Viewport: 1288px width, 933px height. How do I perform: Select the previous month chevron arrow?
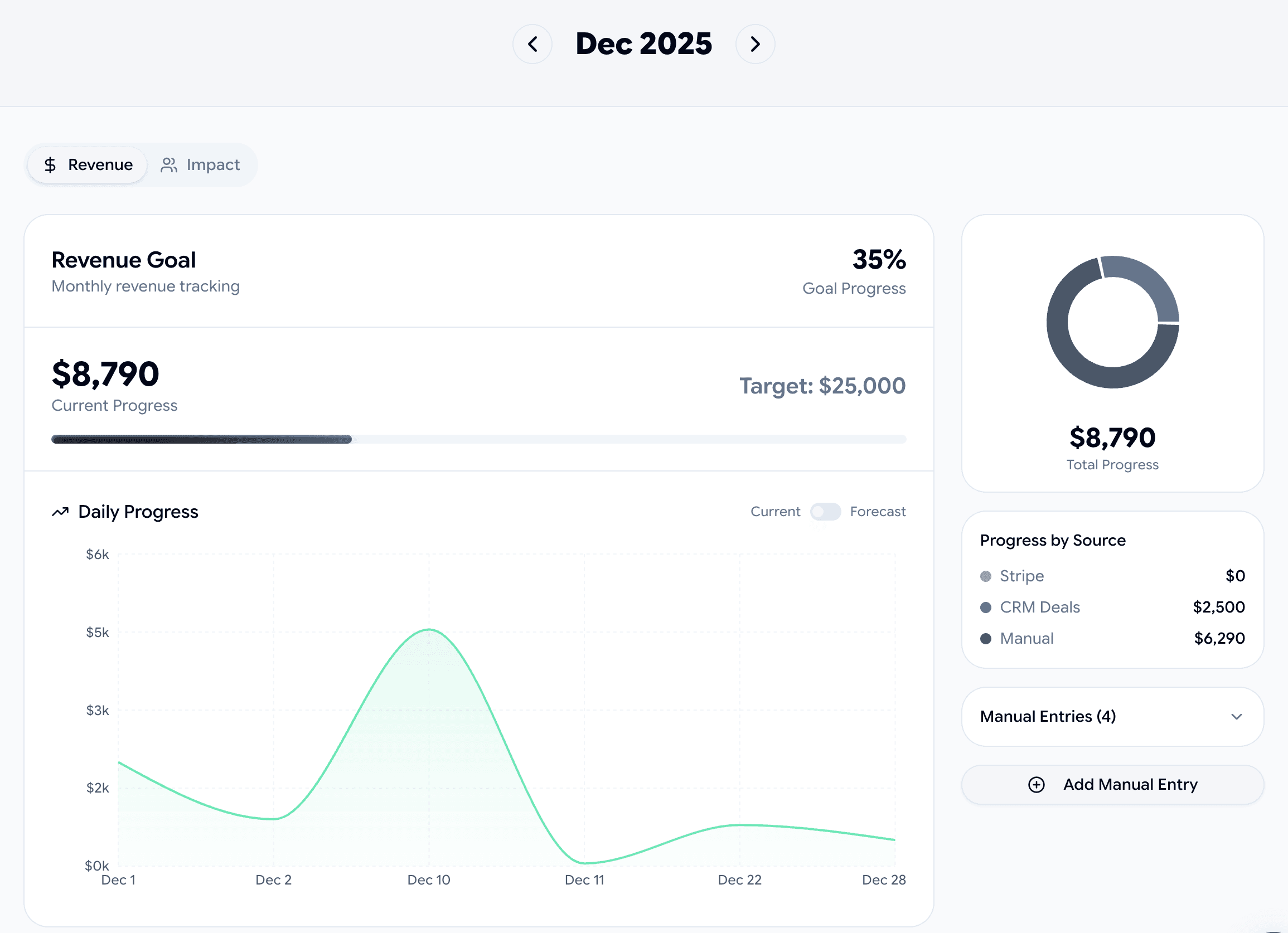coord(532,43)
